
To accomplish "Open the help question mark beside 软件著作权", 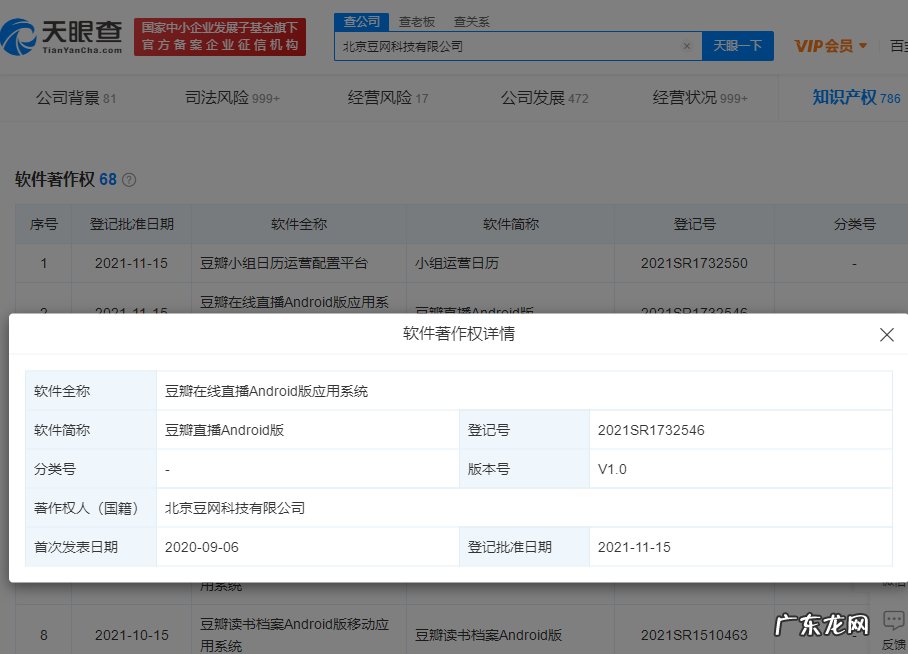I will (x=131, y=179).
